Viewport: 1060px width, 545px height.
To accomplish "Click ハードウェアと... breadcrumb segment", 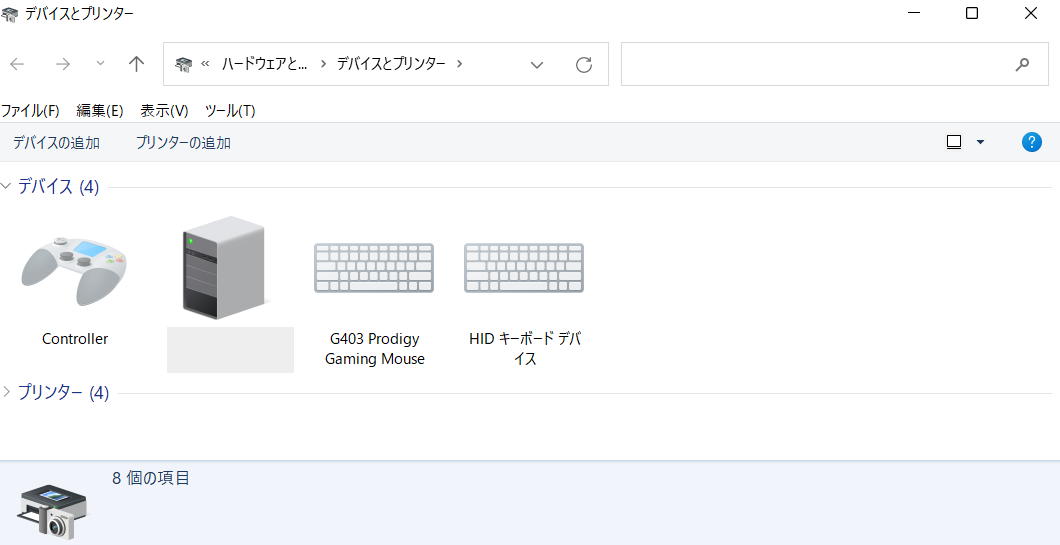I will [264, 64].
